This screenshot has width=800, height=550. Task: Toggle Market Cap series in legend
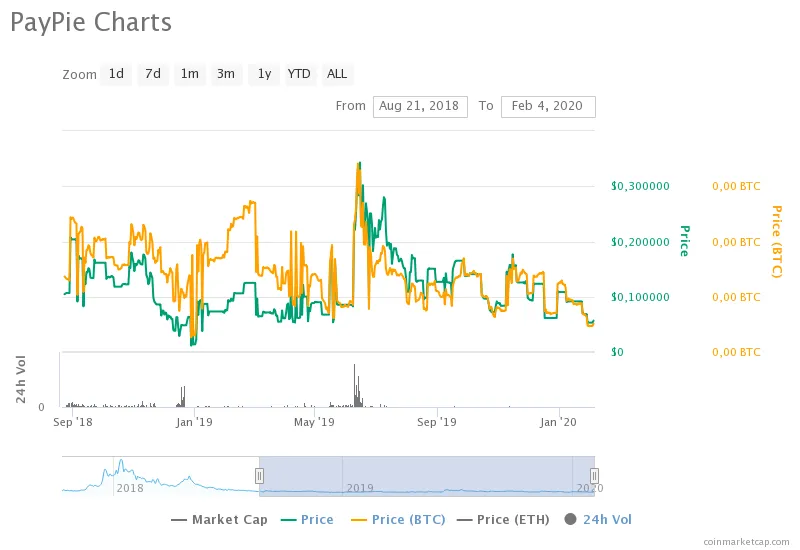click(219, 519)
